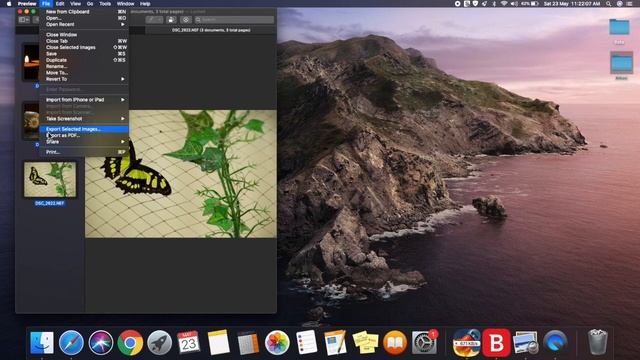The image size is (640, 360).
Task: Open System Preferences with badge in Dock
Action: click(424, 342)
